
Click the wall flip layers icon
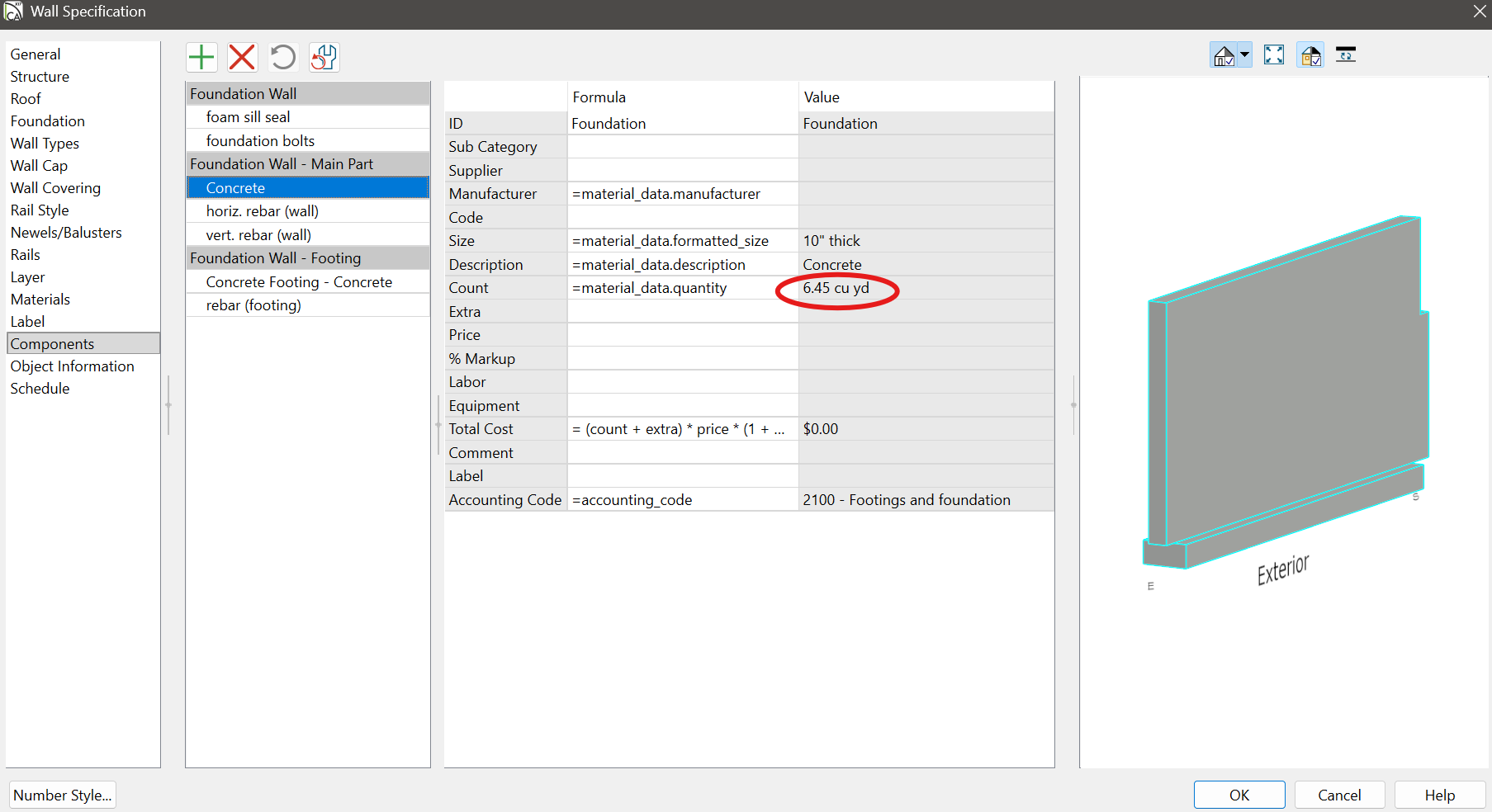point(1346,55)
